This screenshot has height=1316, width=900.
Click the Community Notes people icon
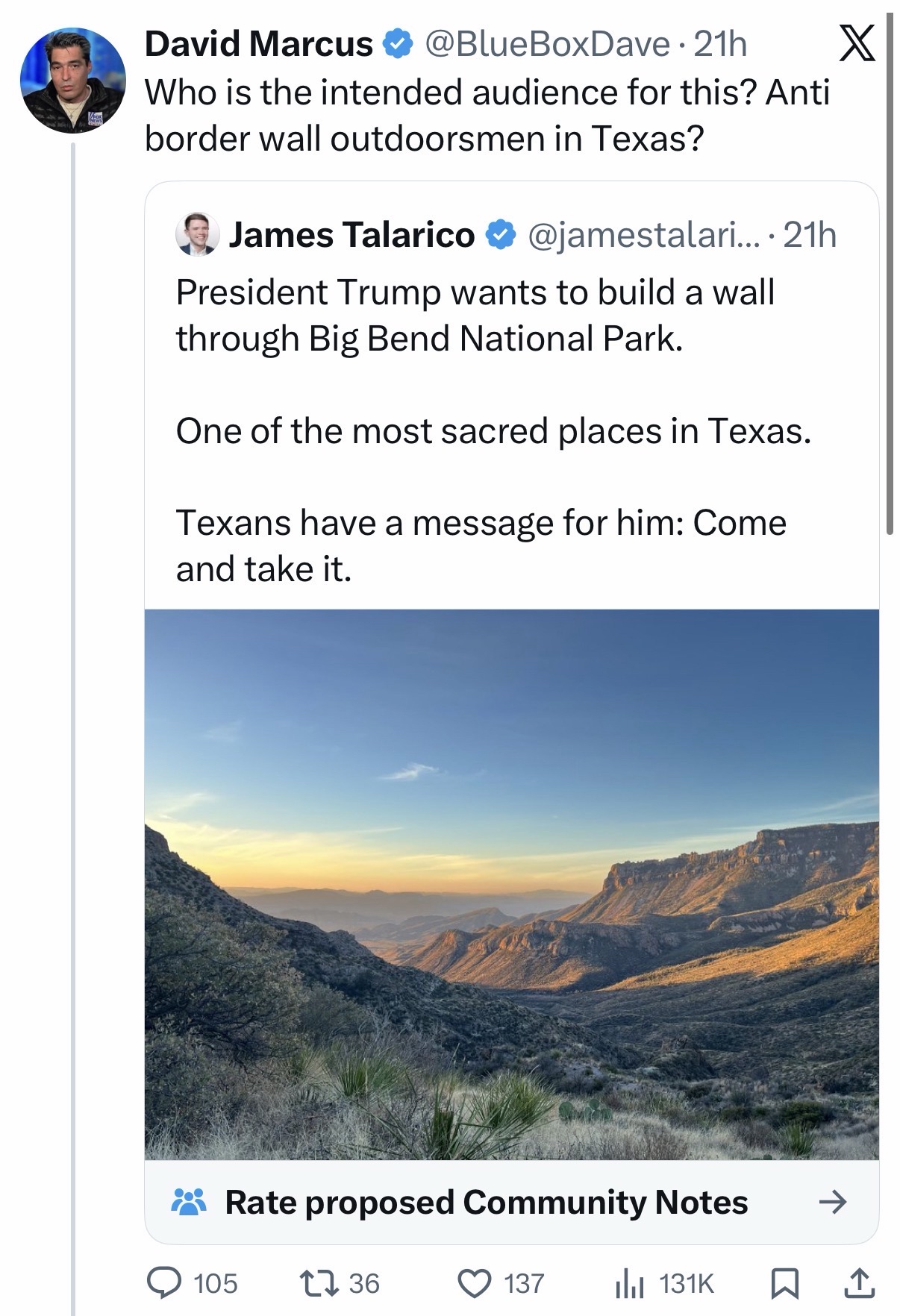click(x=190, y=1202)
